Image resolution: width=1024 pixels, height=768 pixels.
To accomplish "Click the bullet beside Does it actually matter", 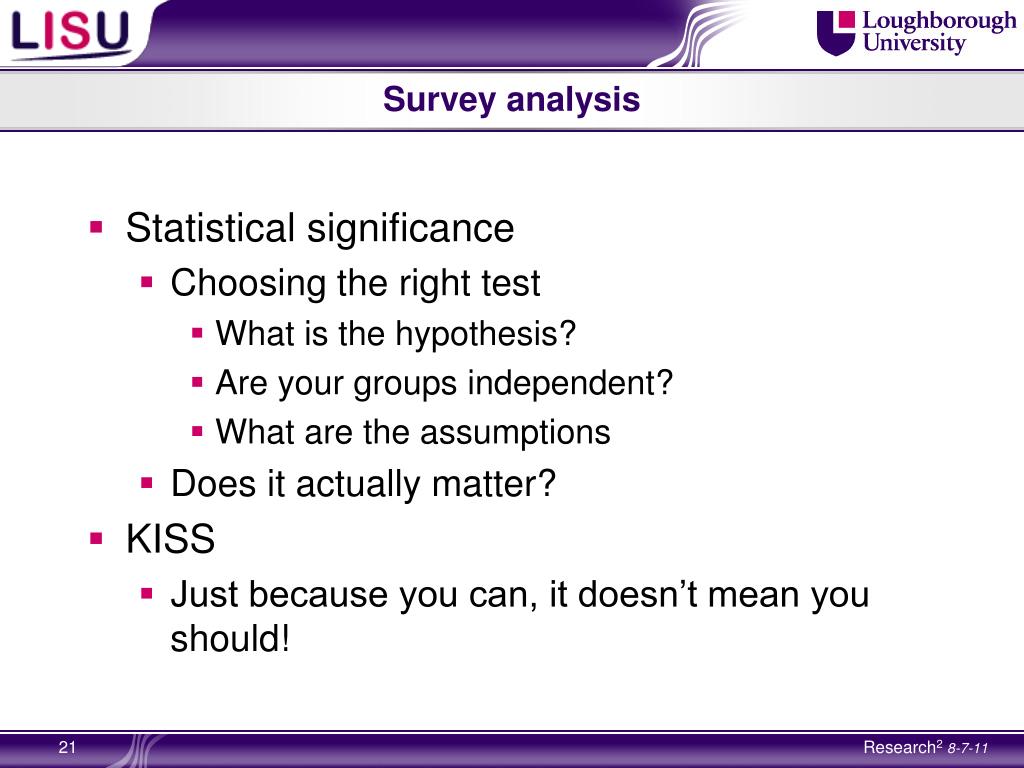I will click(147, 483).
